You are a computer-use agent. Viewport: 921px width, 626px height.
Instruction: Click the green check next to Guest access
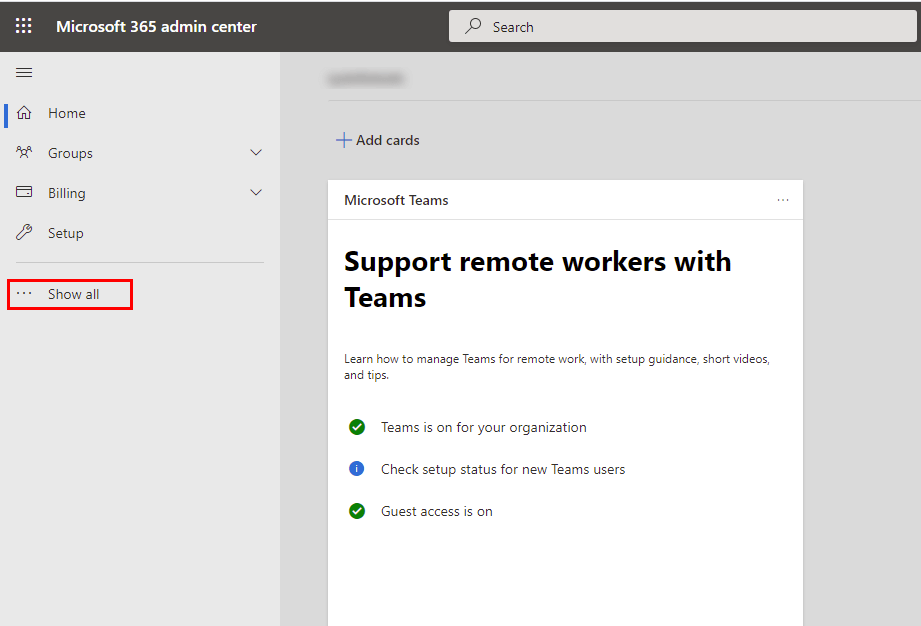[x=357, y=511]
